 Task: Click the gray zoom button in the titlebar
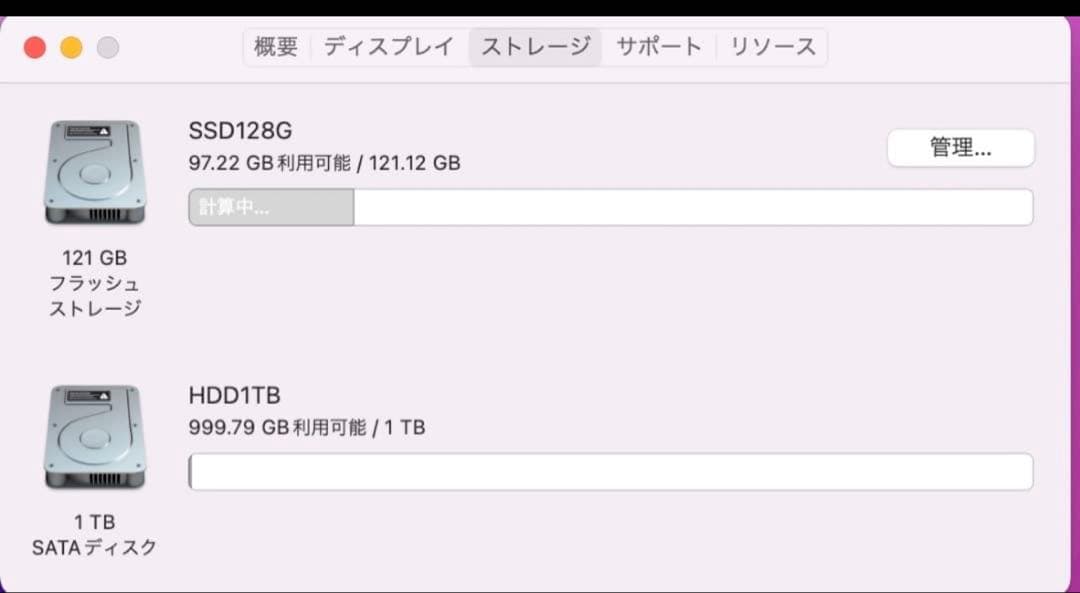(107, 46)
